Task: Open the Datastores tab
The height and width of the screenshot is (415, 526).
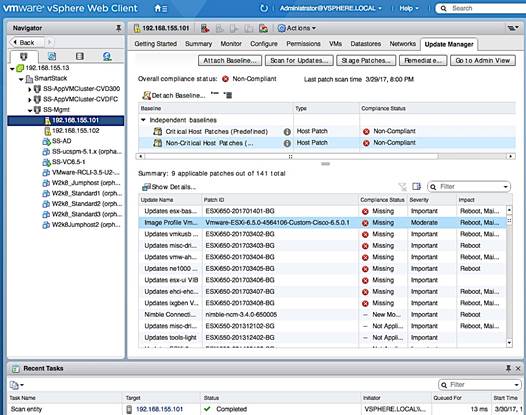Action: (366, 44)
